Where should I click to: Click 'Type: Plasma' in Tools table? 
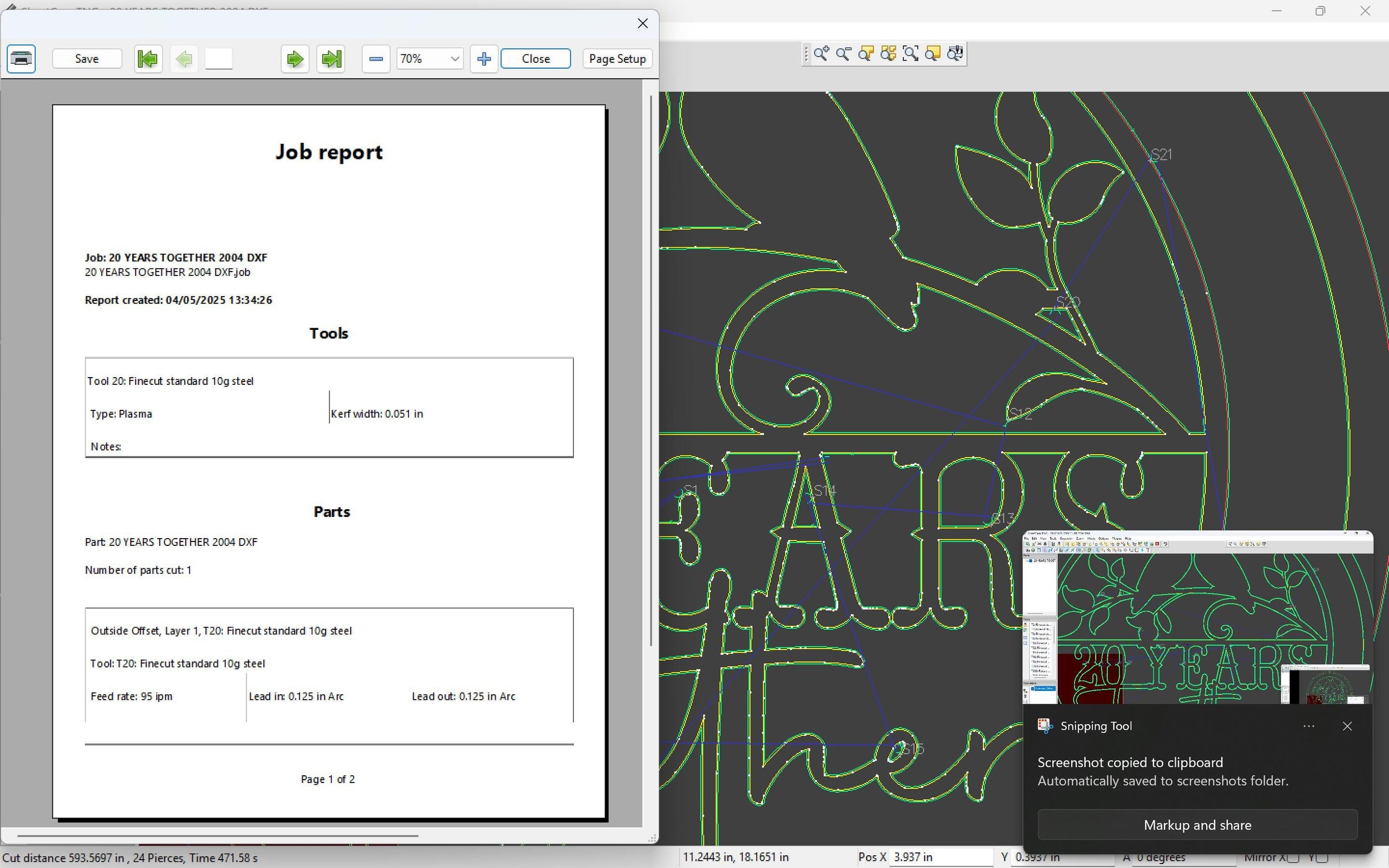(121, 413)
